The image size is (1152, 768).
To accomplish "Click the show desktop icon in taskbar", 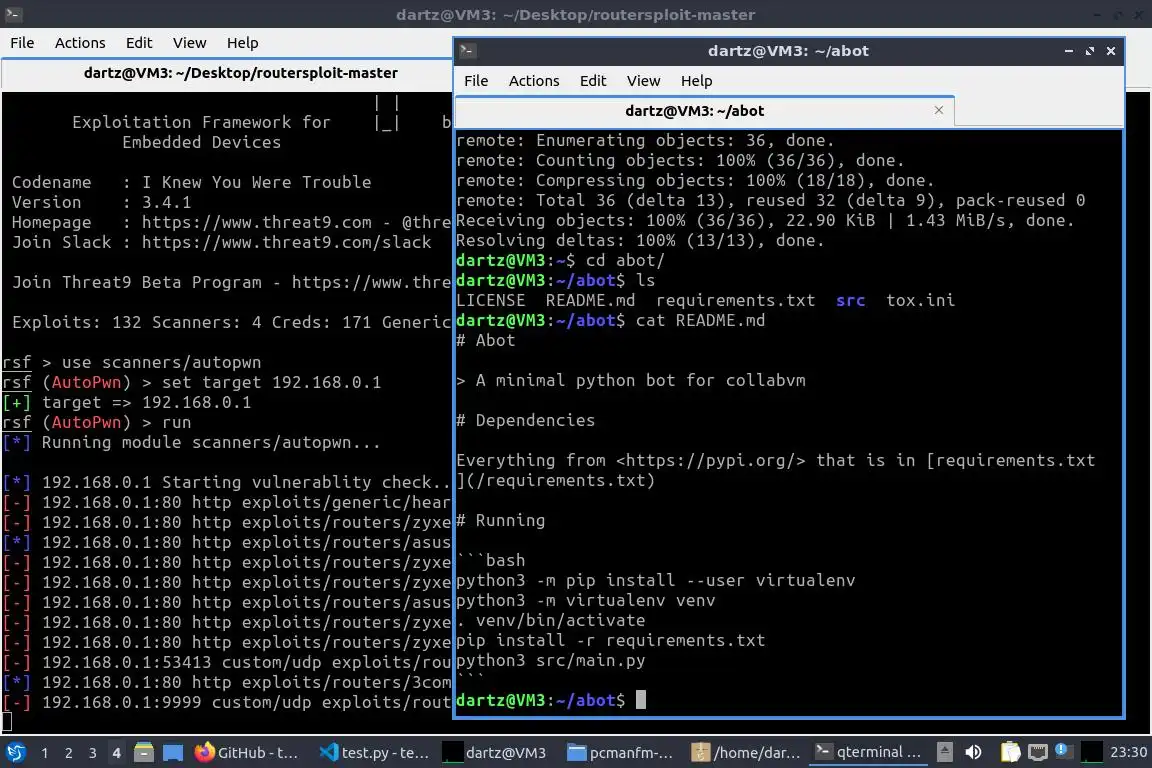I will pyautogui.click(x=173, y=753).
